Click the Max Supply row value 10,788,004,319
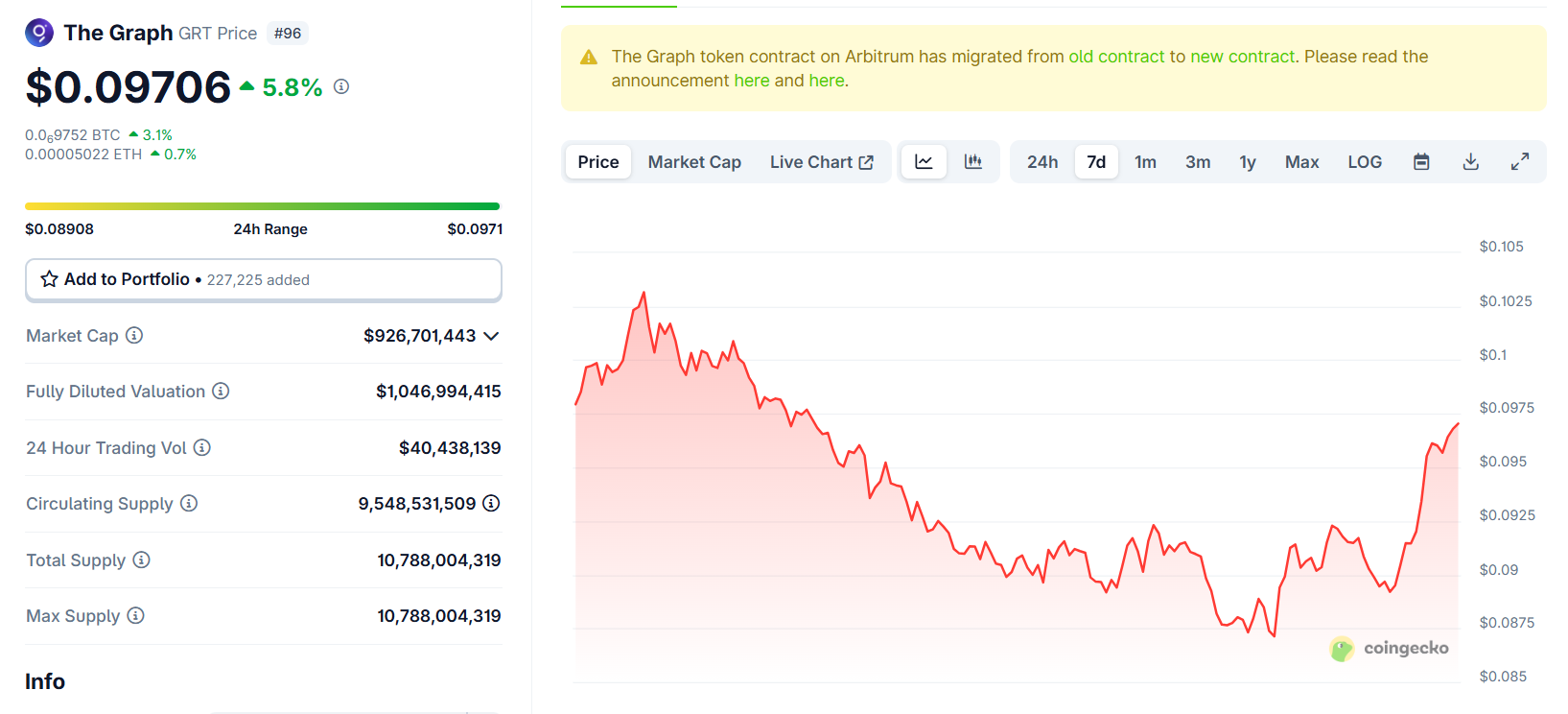This screenshot has height=714, width=1568. click(439, 616)
